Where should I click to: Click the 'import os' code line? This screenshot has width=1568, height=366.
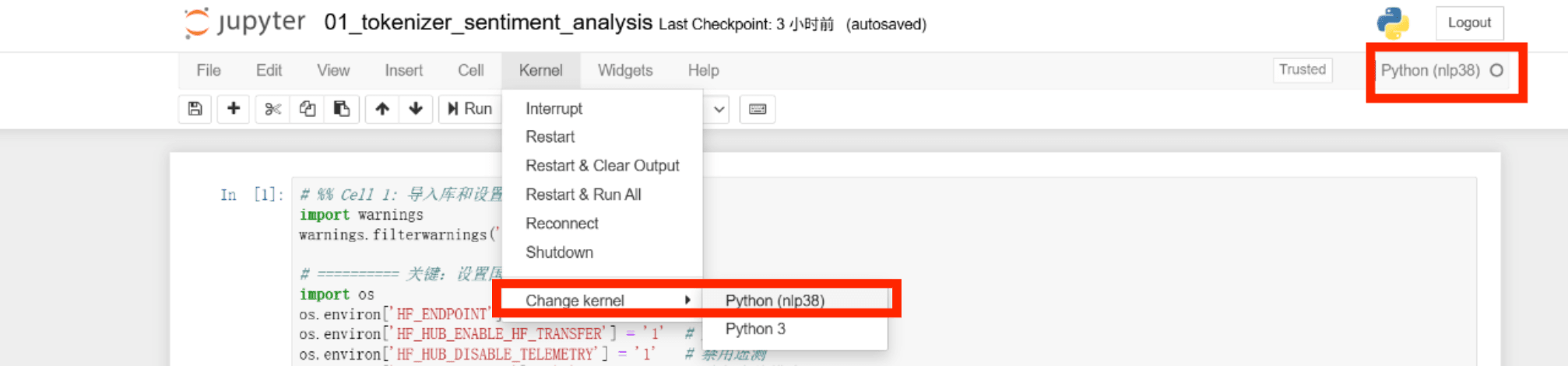point(337,294)
